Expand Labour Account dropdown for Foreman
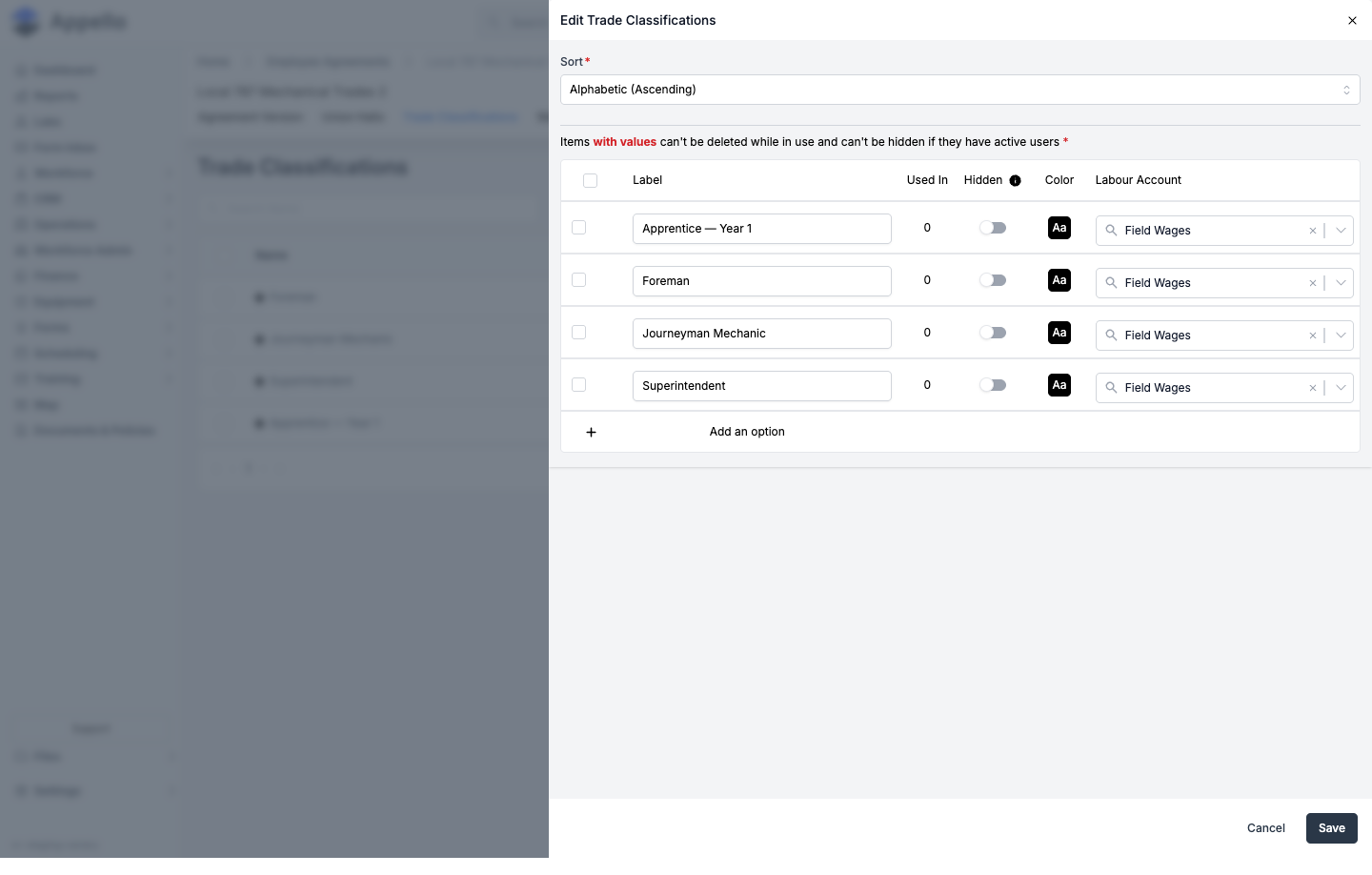Viewport: 1372px width, 875px height. [1341, 283]
